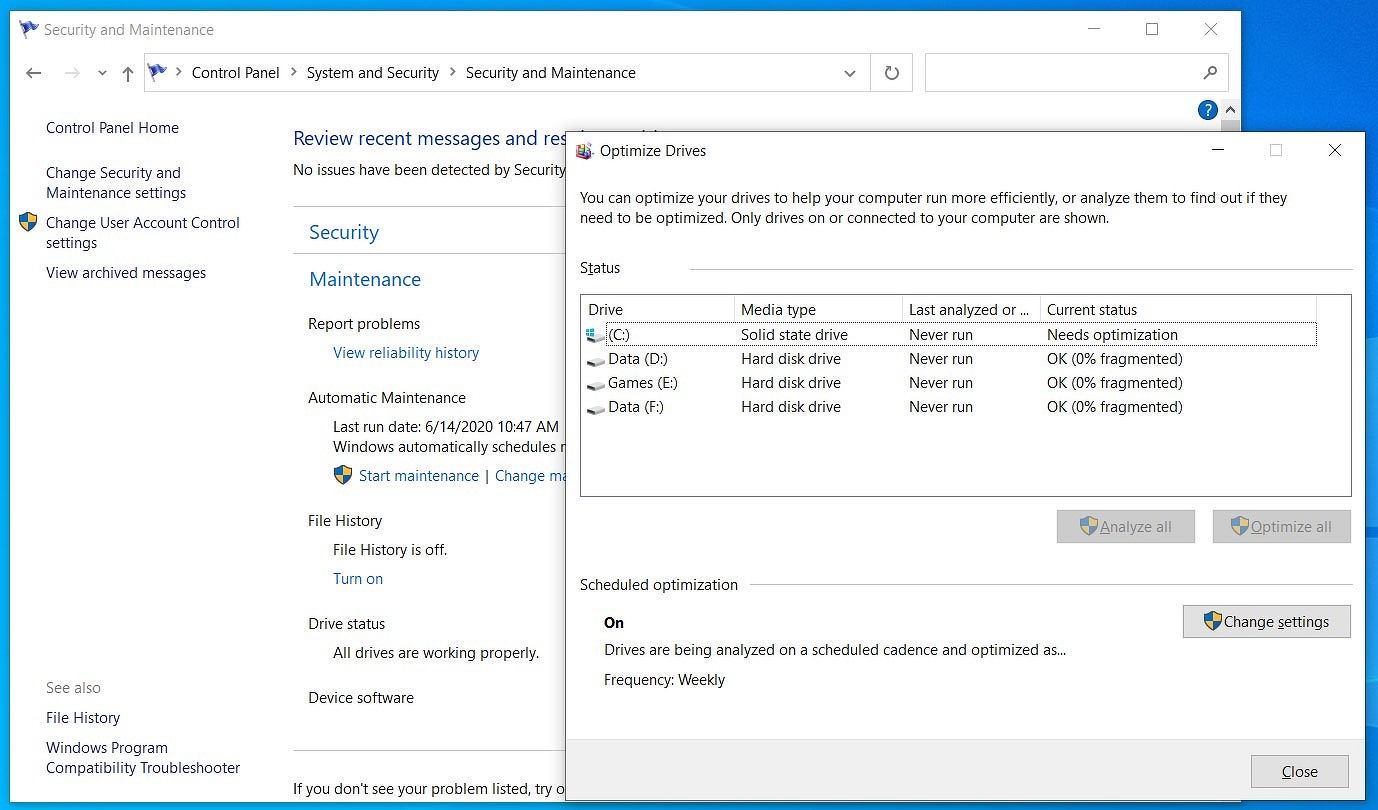Click Start maintenance link
Viewport: 1378px width, 810px height.
(x=418, y=476)
